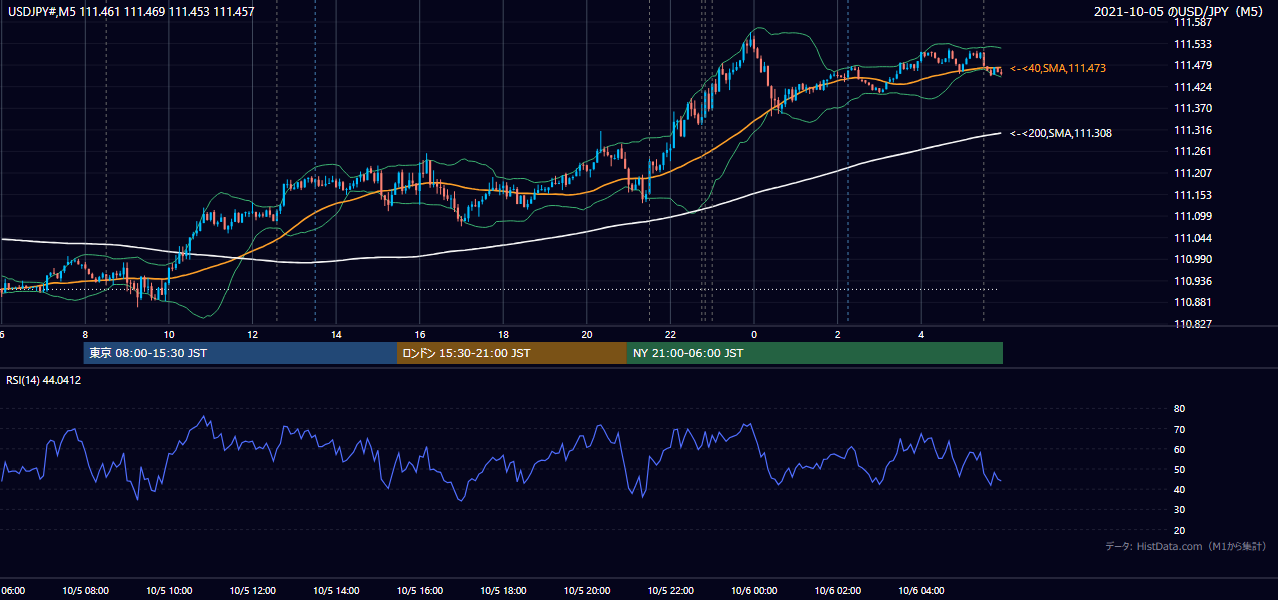
Task: Click the NY 21:00-06:00 JST session bar
Action: coord(815,353)
